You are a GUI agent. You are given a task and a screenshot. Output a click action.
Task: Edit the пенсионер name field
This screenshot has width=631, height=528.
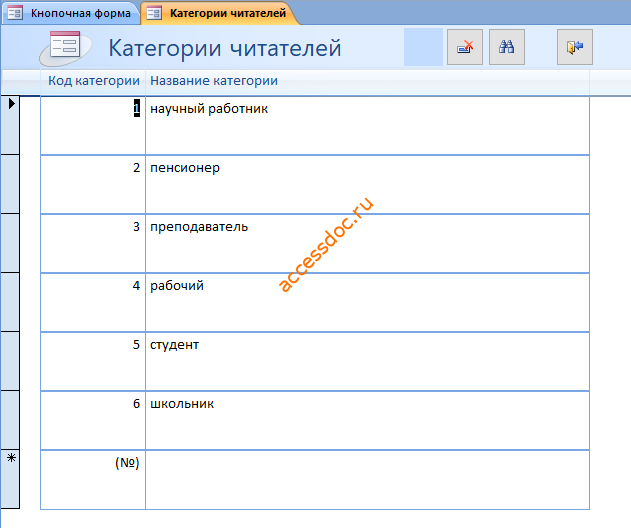pos(367,184)
